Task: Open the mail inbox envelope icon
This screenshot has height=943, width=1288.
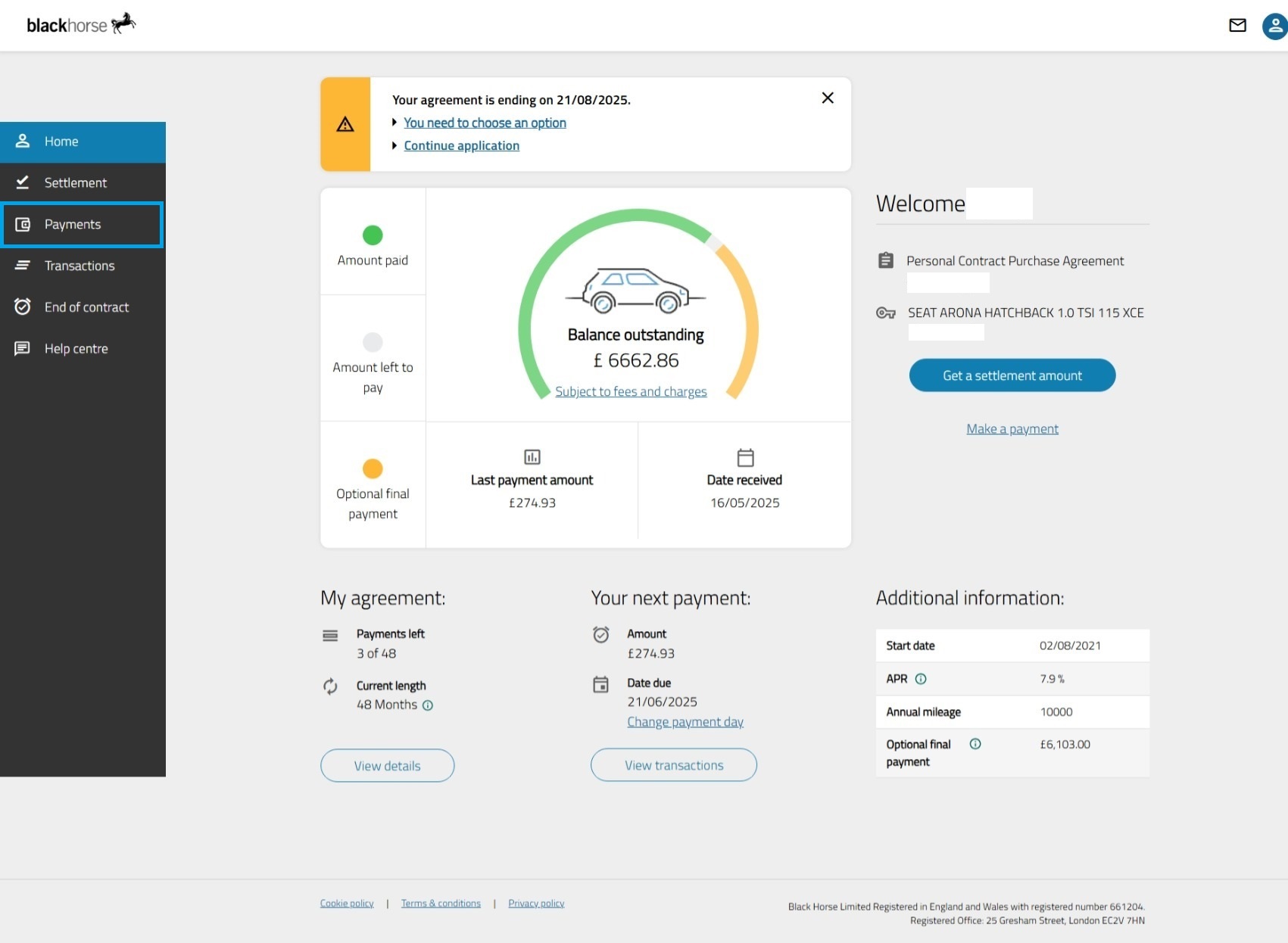Action: pos(1237,26)
